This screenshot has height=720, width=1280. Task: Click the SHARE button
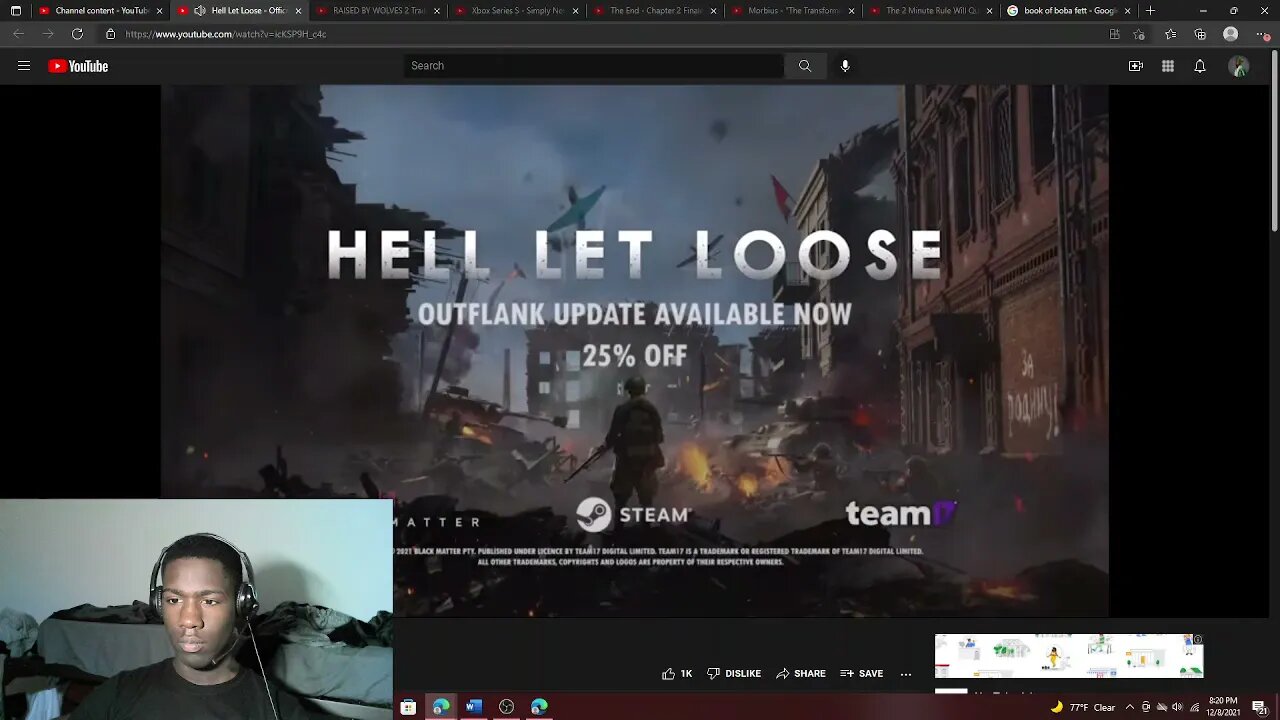click(801, 674)
